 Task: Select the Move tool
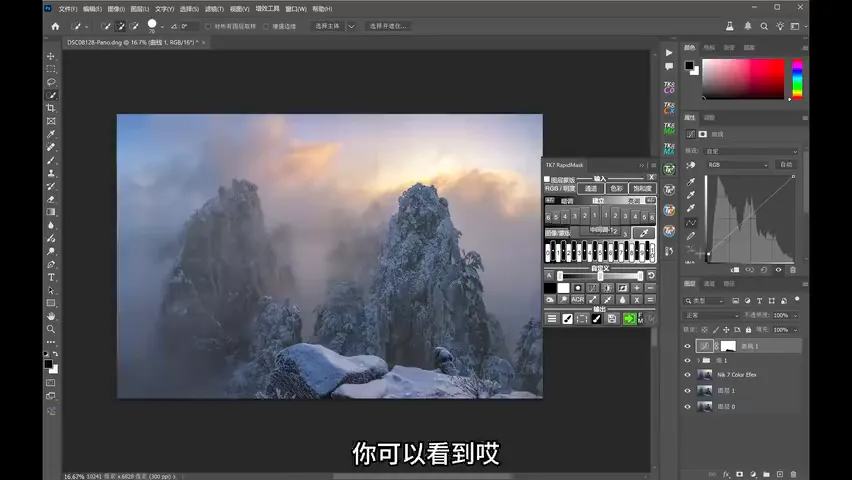(51, 56)
